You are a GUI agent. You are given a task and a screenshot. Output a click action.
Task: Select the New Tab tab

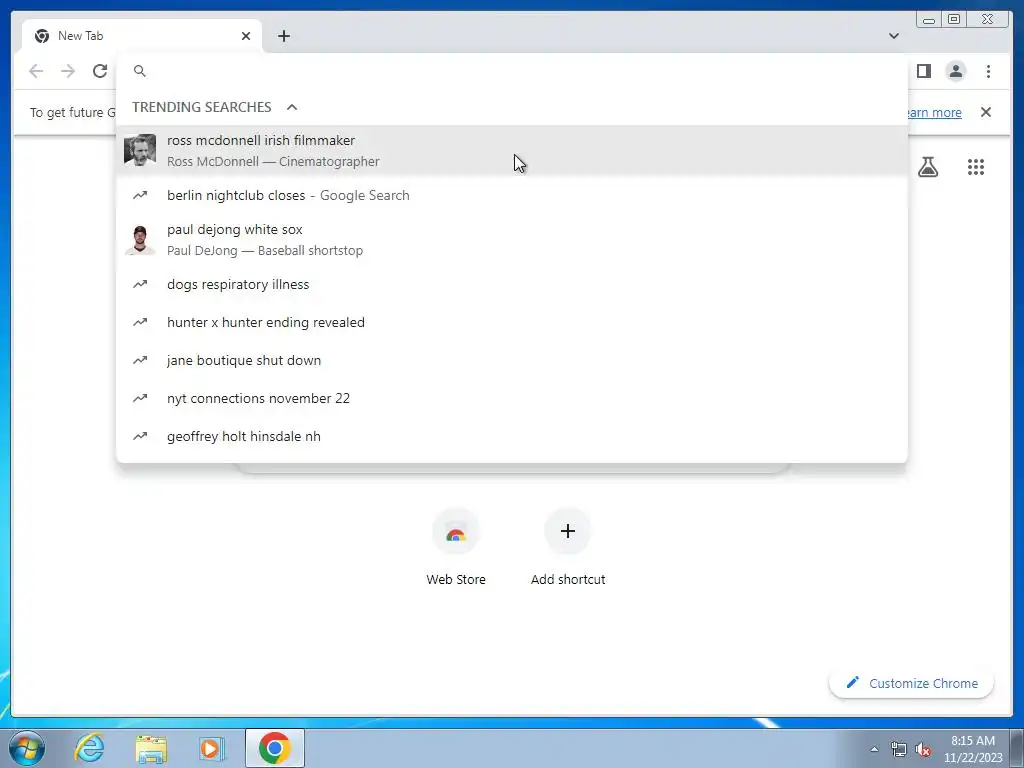pos(142,36)
